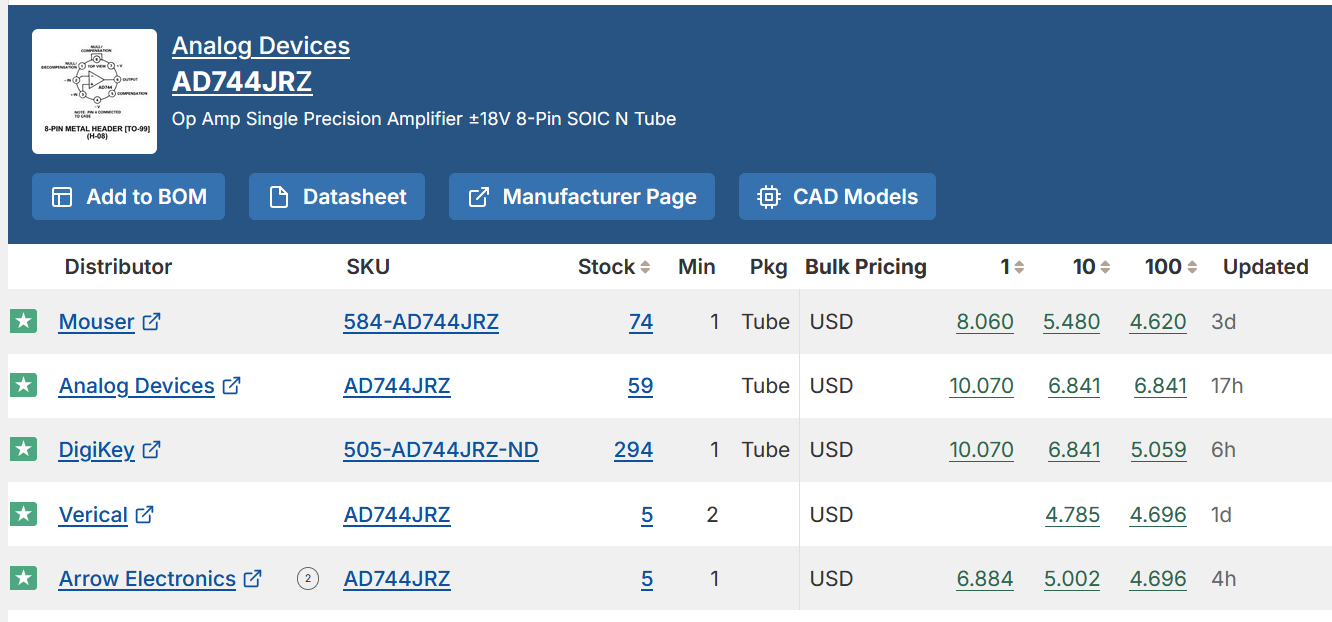
Task: Click external link icon next to Verical
Action: coord(144,514)
